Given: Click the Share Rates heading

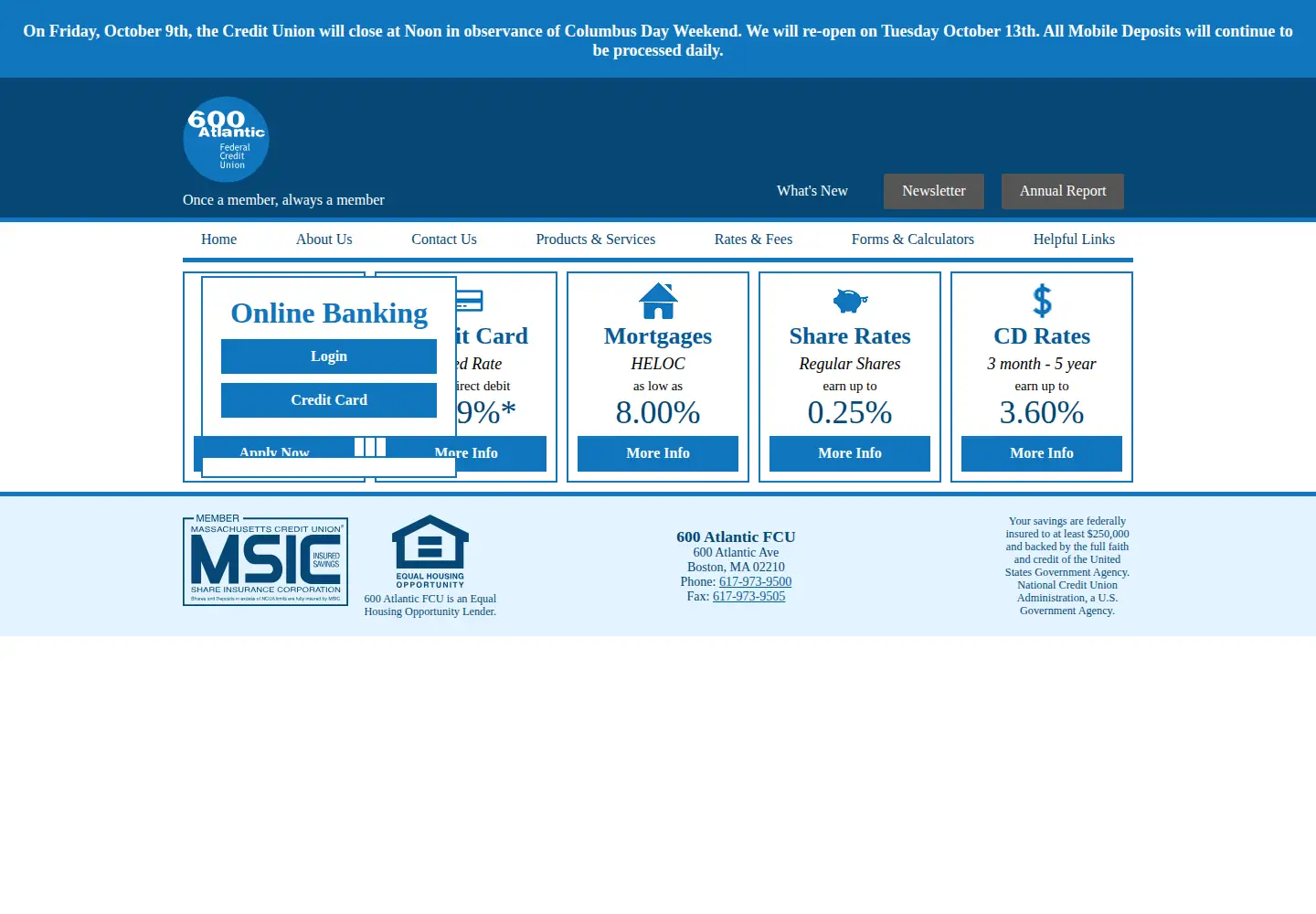Looking at the screenshot, I should [850, 336].
